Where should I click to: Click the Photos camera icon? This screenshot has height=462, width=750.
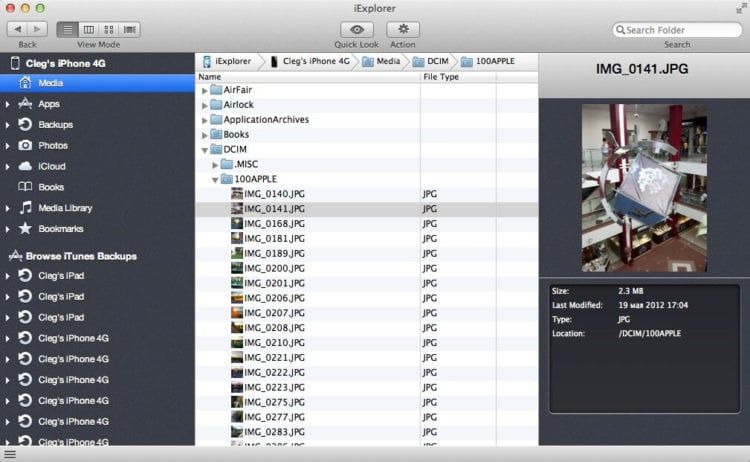pos(25,145)
